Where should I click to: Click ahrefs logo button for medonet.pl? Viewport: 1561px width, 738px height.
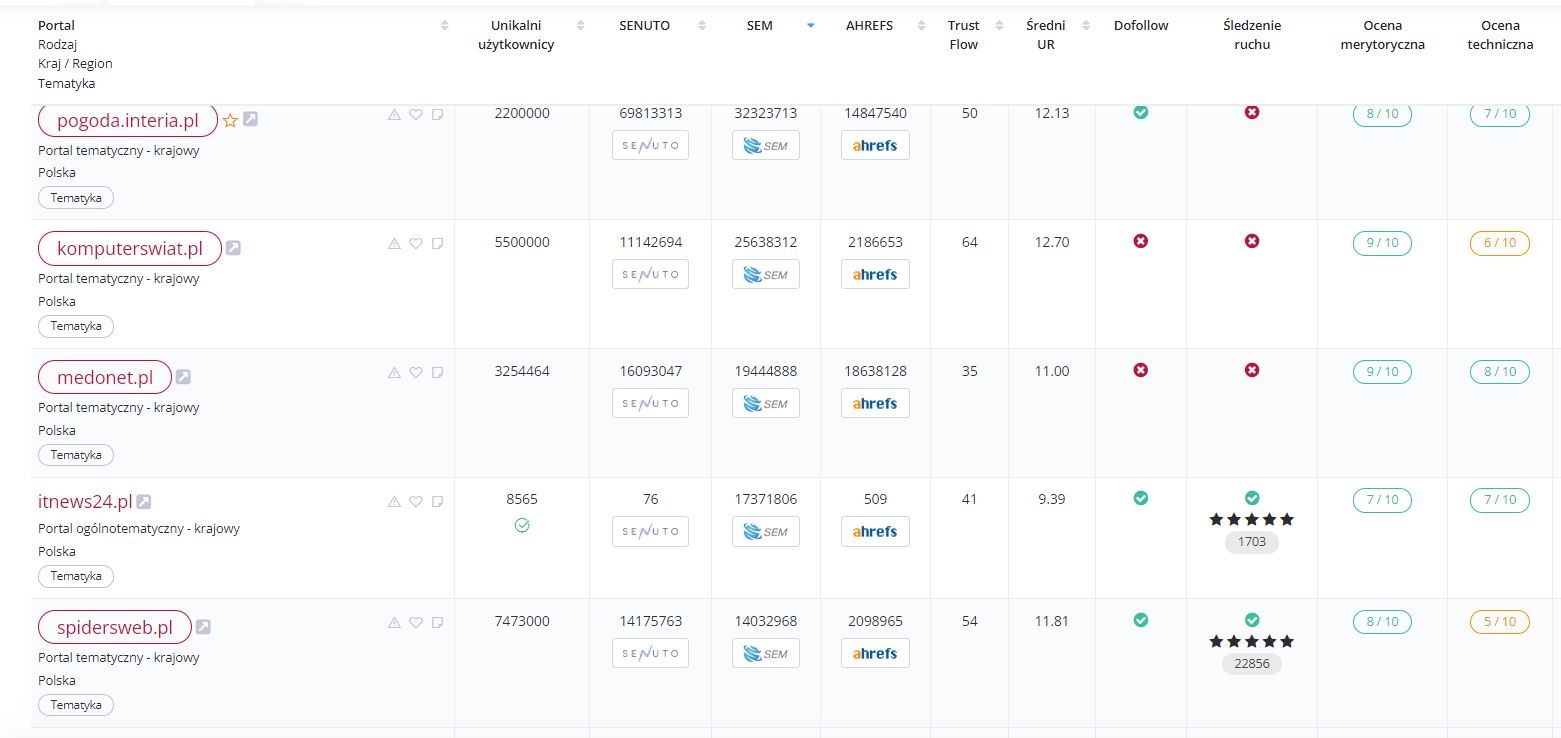[875, 403]
